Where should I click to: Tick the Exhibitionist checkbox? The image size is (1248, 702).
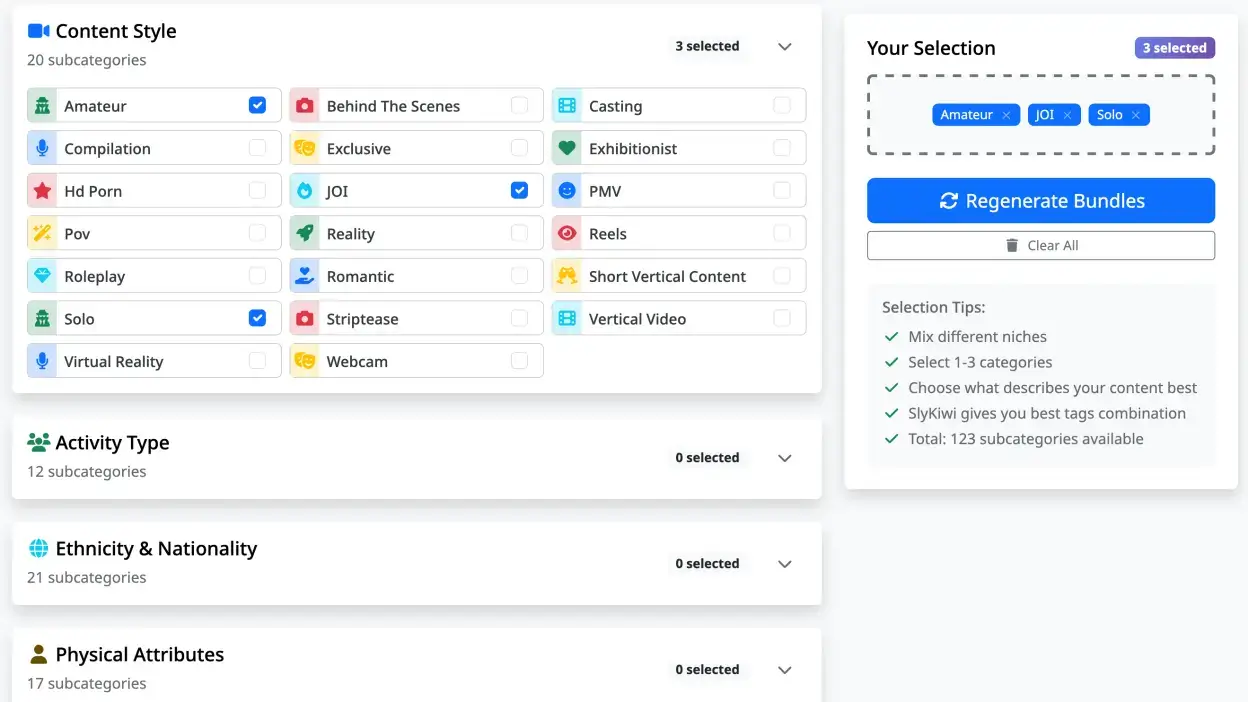782,148
